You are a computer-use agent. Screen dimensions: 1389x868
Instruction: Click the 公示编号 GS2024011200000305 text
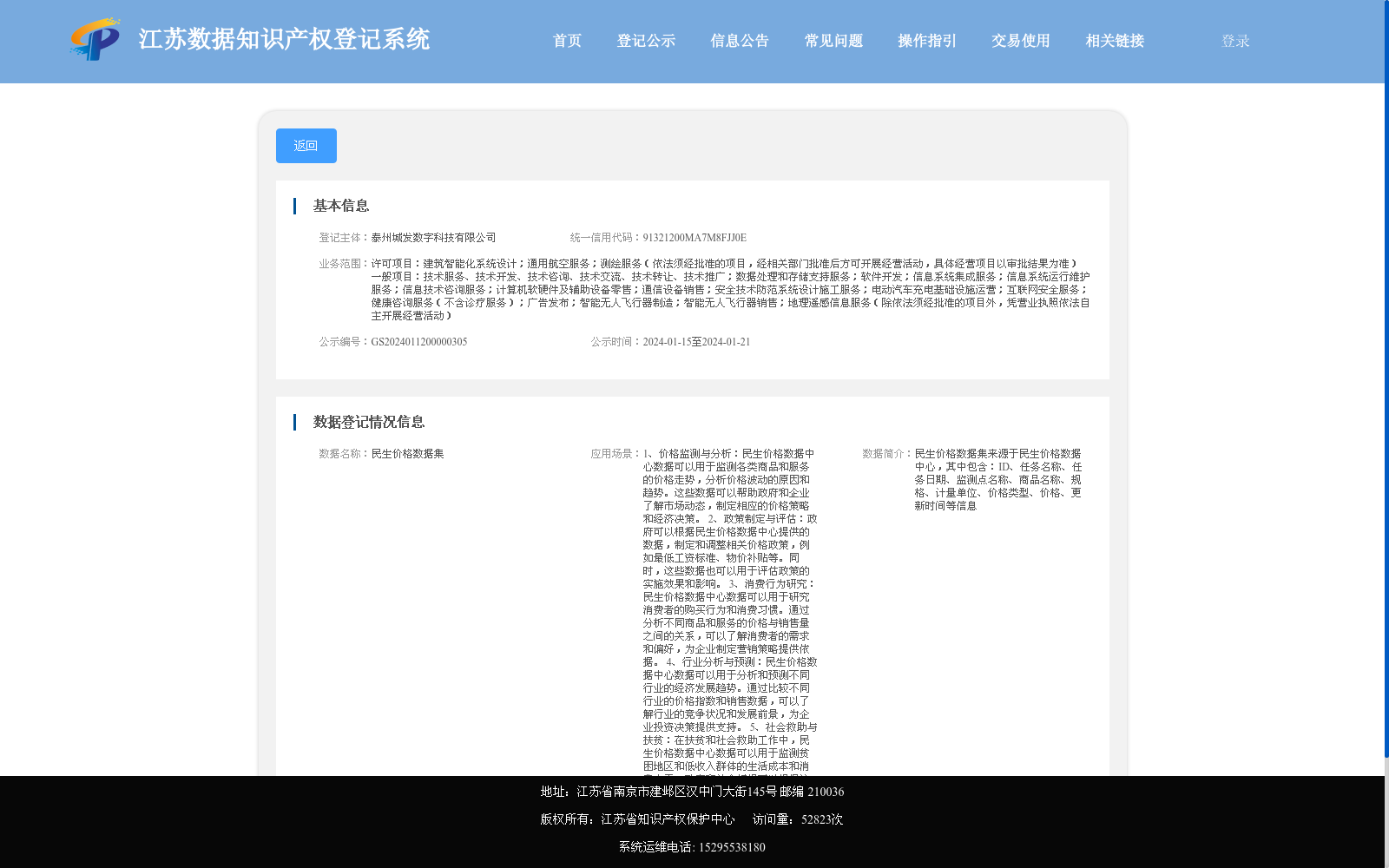coord(419,341)
